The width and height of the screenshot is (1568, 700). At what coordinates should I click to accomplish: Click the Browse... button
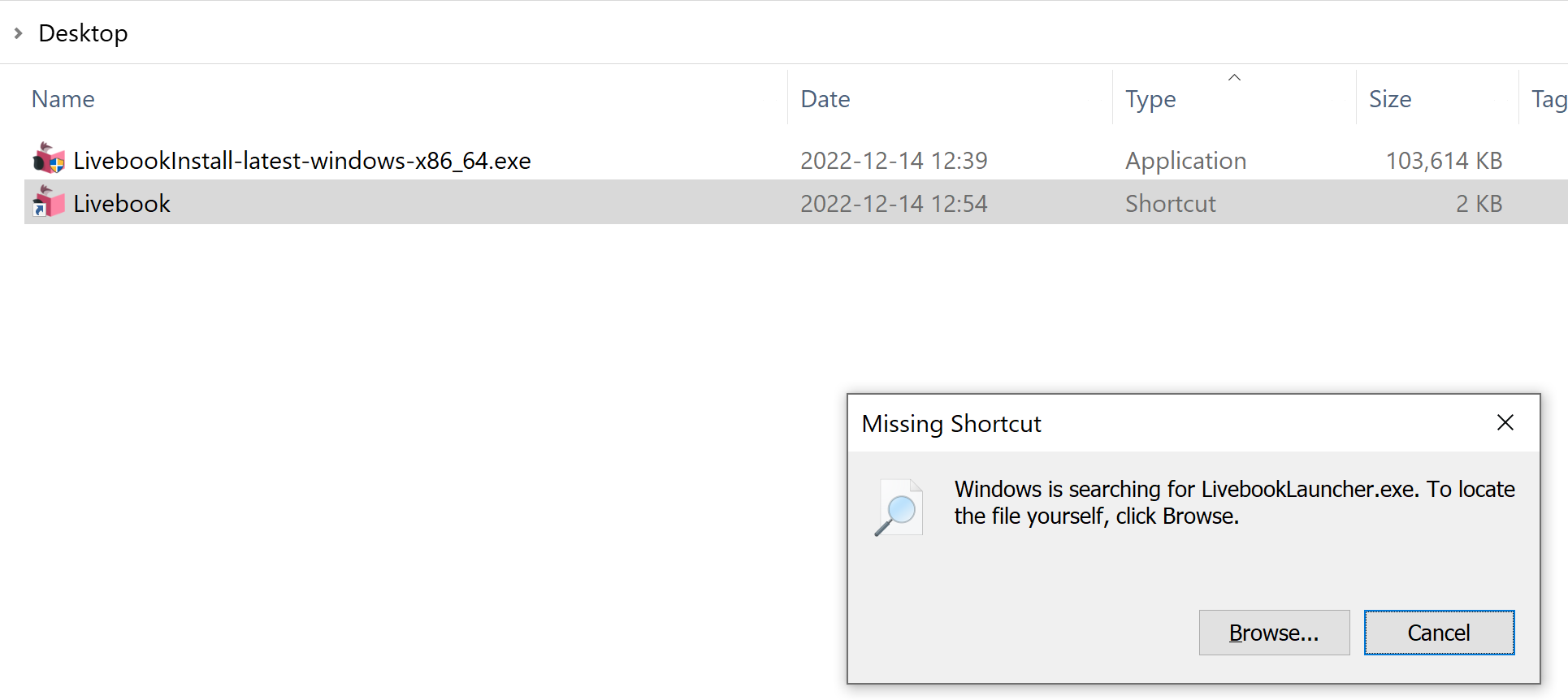click(1274, 633)
